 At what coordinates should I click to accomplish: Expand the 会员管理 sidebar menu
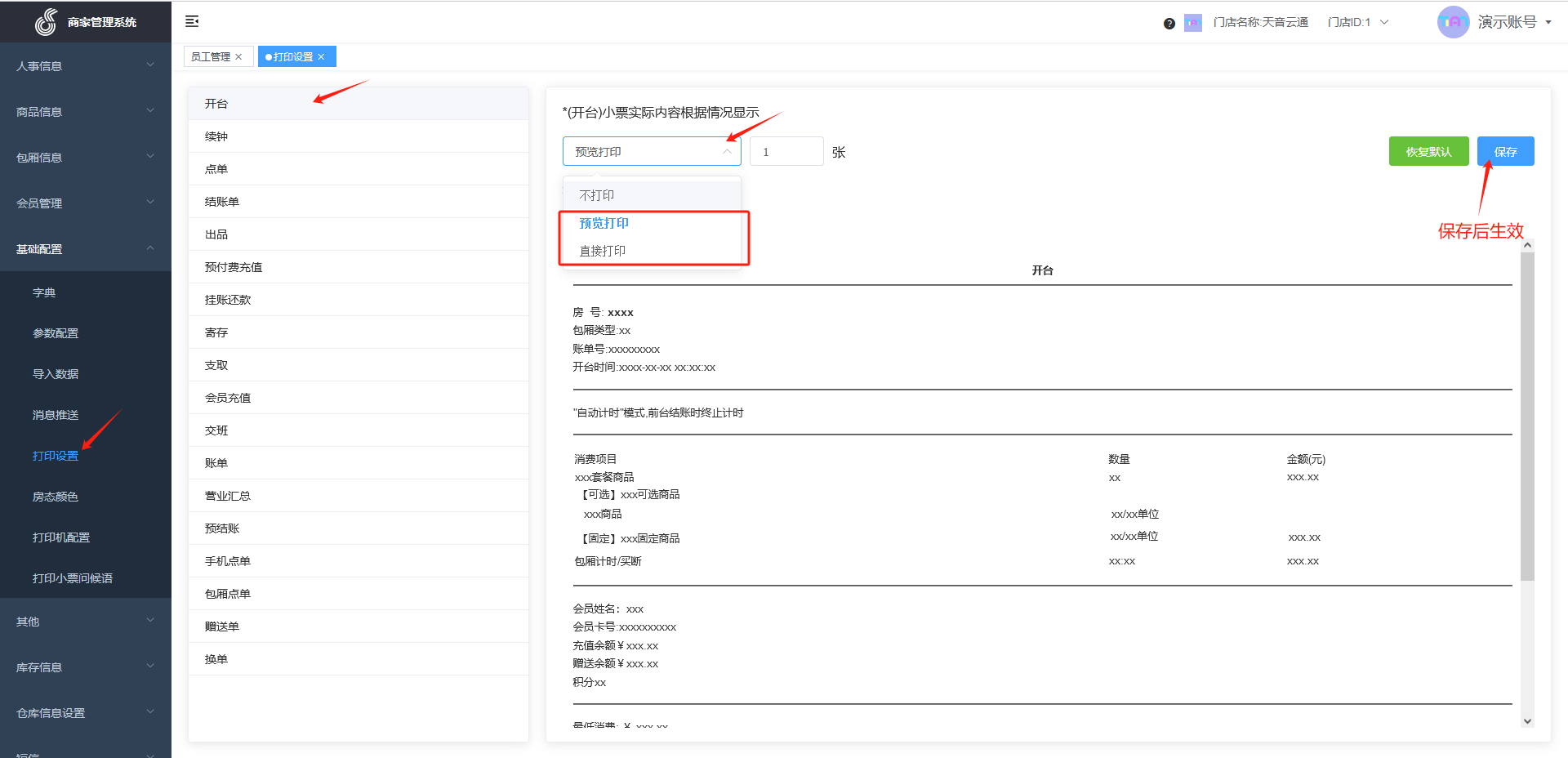pyautogui.click(x=86, y=203)
